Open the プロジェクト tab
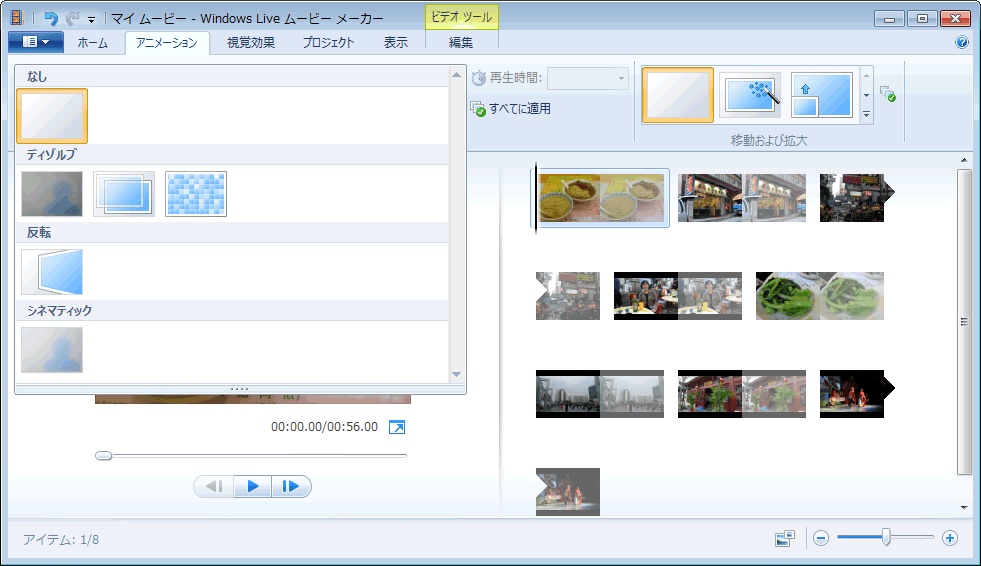 pyautogui.click(x=328, y=42)
